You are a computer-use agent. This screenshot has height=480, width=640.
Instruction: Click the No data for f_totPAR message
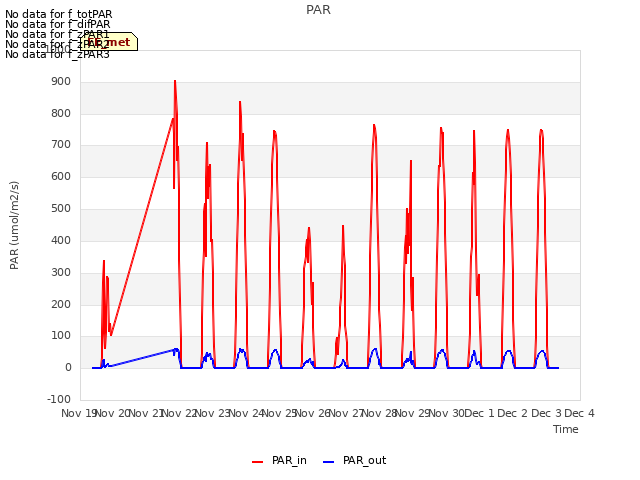[58, 14]
